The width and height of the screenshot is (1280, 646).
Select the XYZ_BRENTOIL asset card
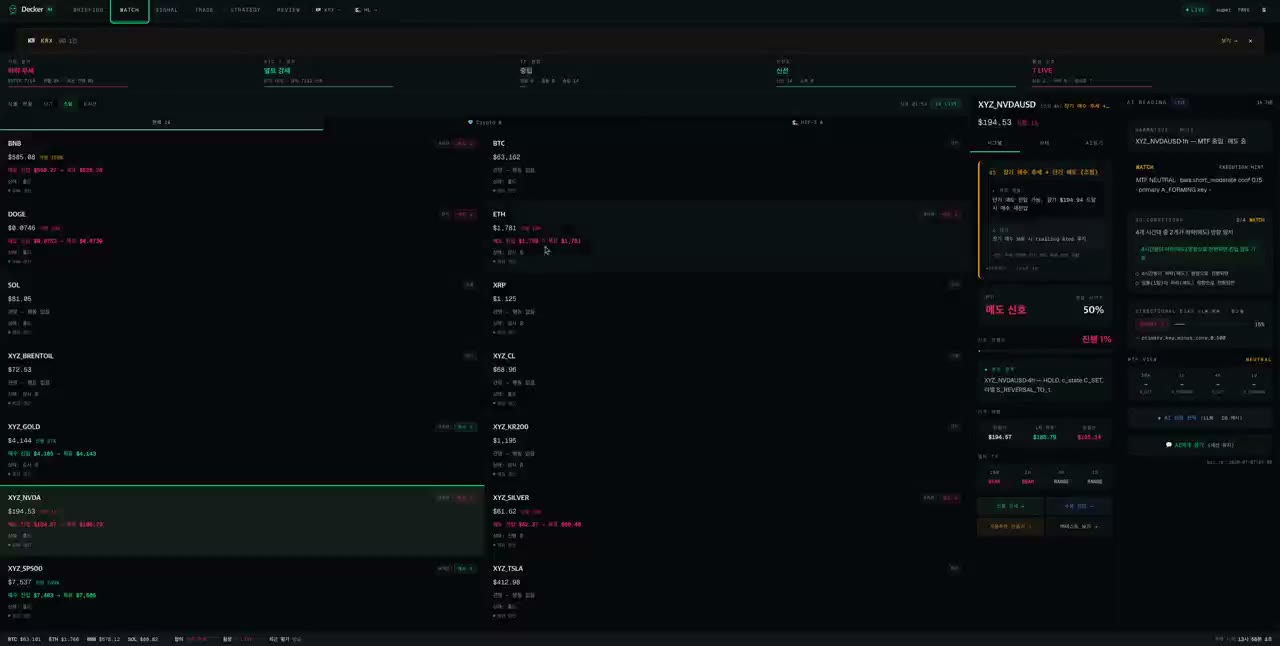click(x=242, y=379)
